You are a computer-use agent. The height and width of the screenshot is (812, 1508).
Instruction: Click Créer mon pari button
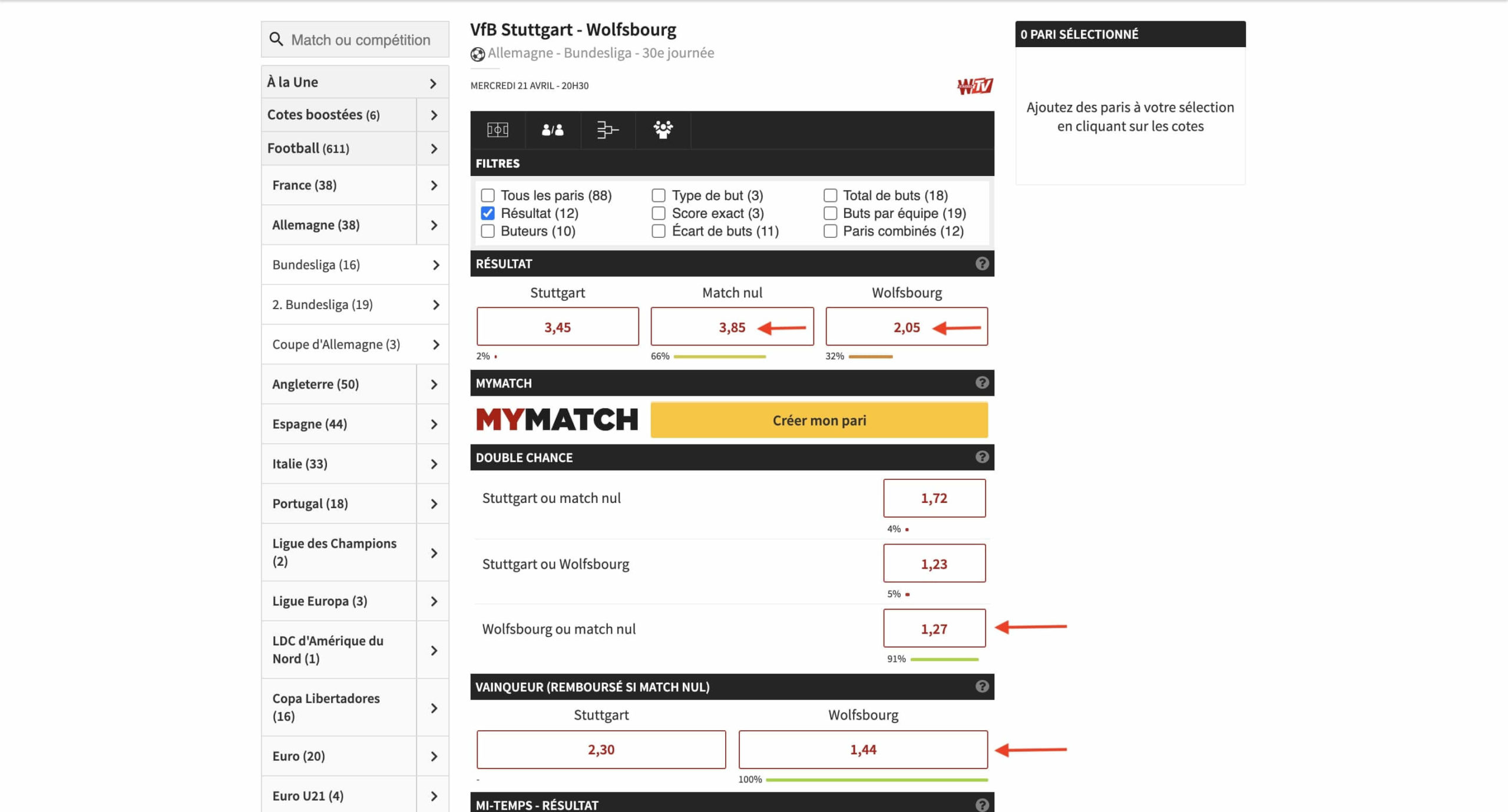click(819, 419)
